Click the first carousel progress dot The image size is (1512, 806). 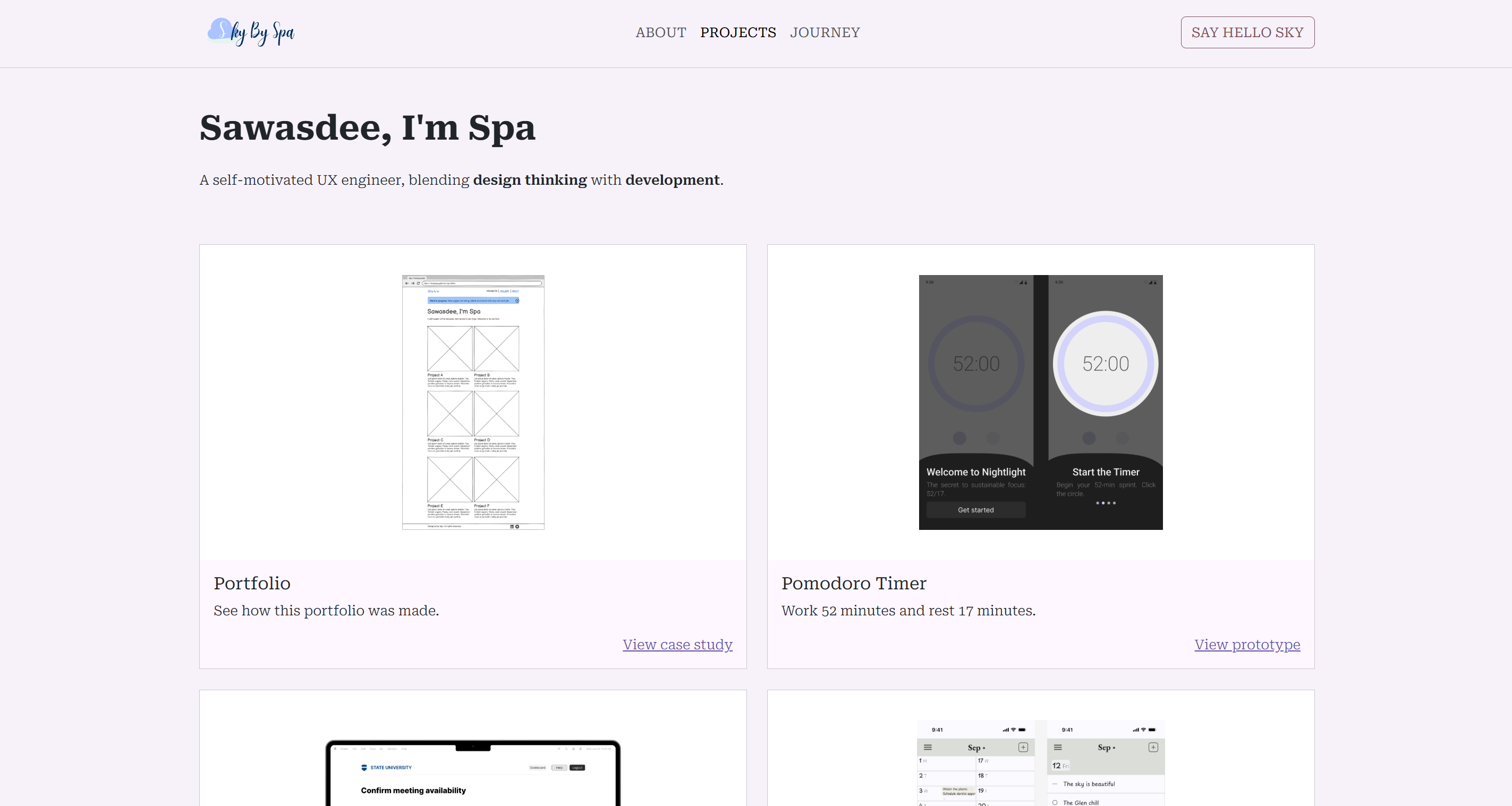pyautogui.click(x=1098, y=503)
